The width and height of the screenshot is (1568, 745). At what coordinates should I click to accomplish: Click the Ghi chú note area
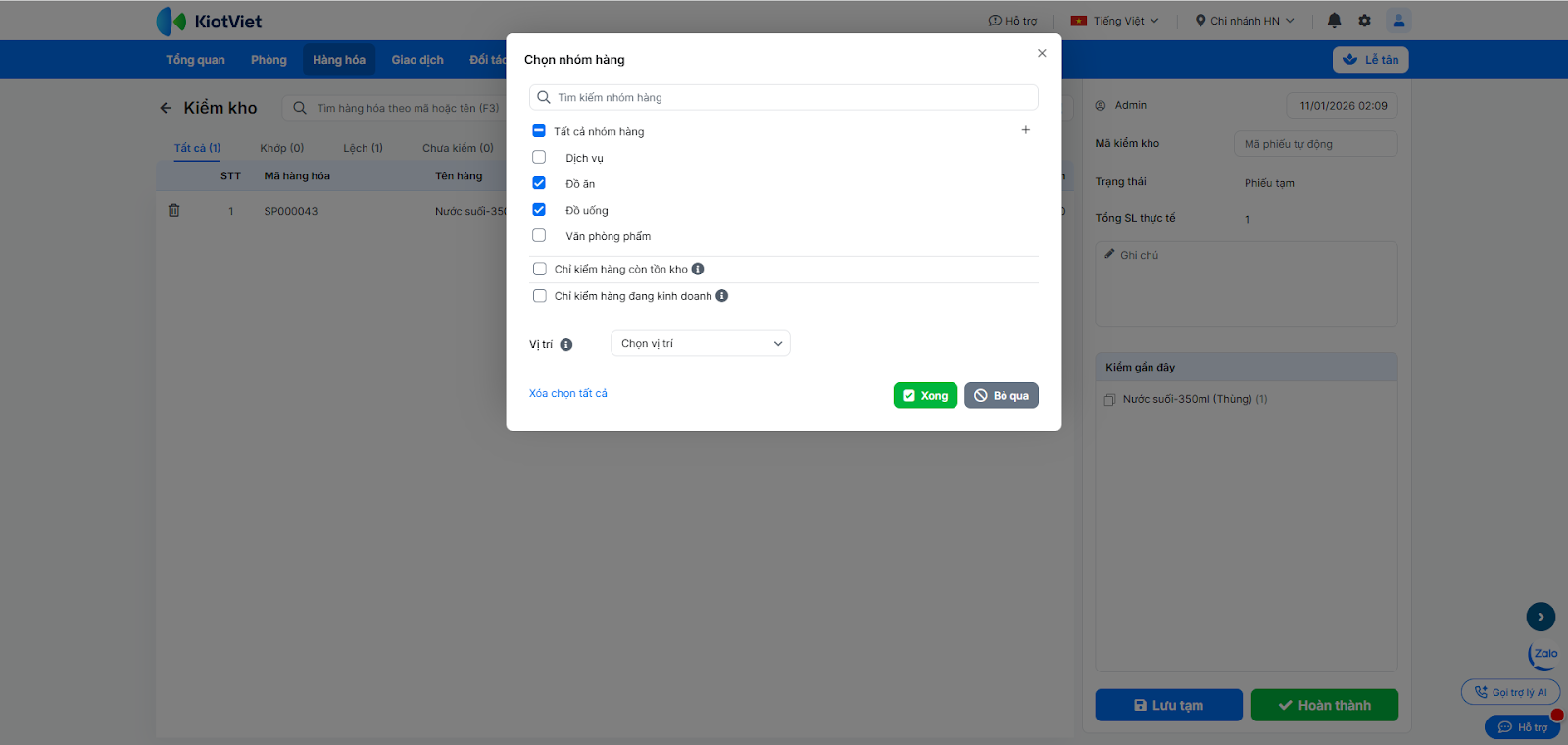(1247, 284)
